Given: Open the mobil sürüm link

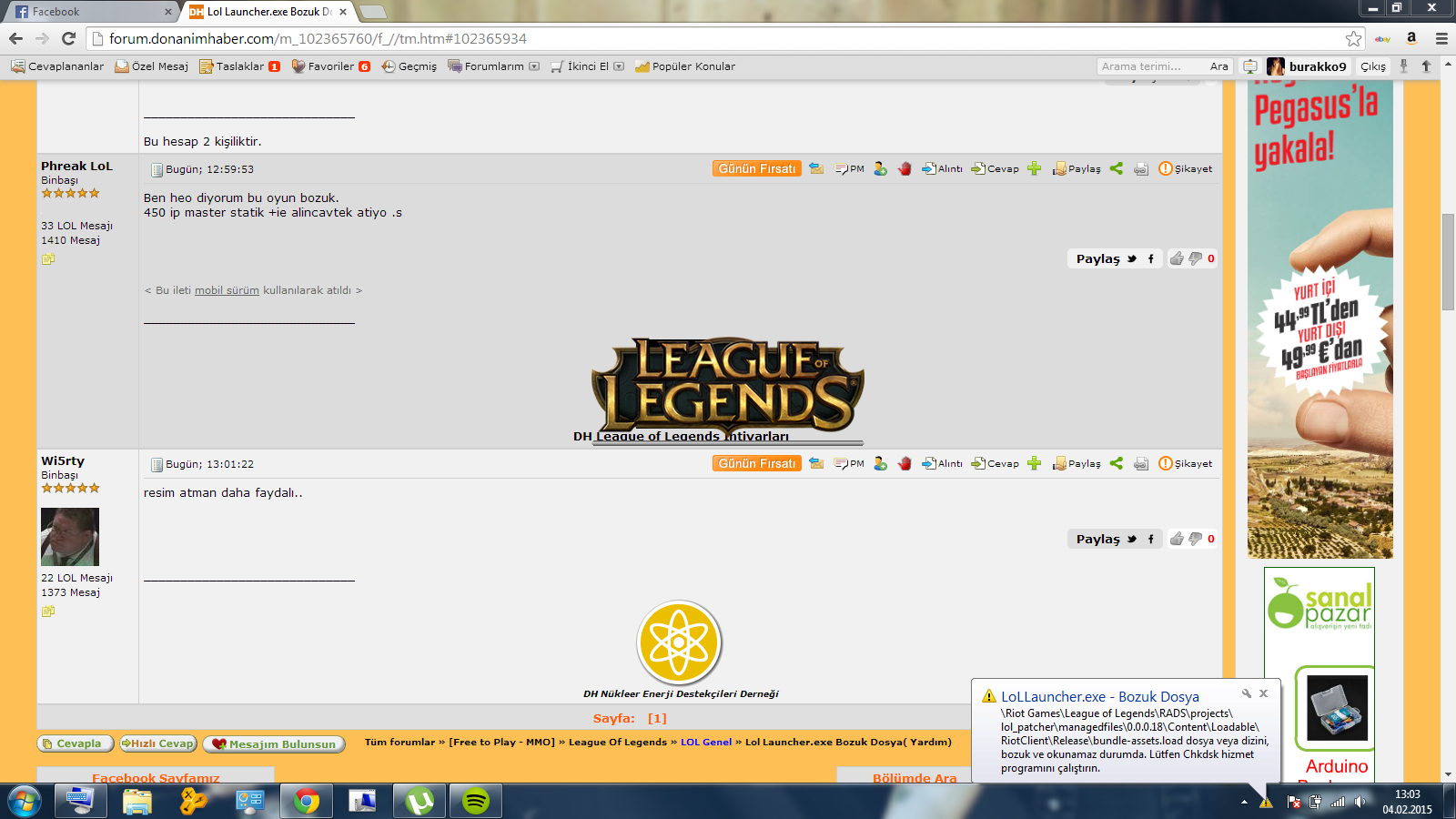Looking at the screenshot, I should tap(227, 290).
